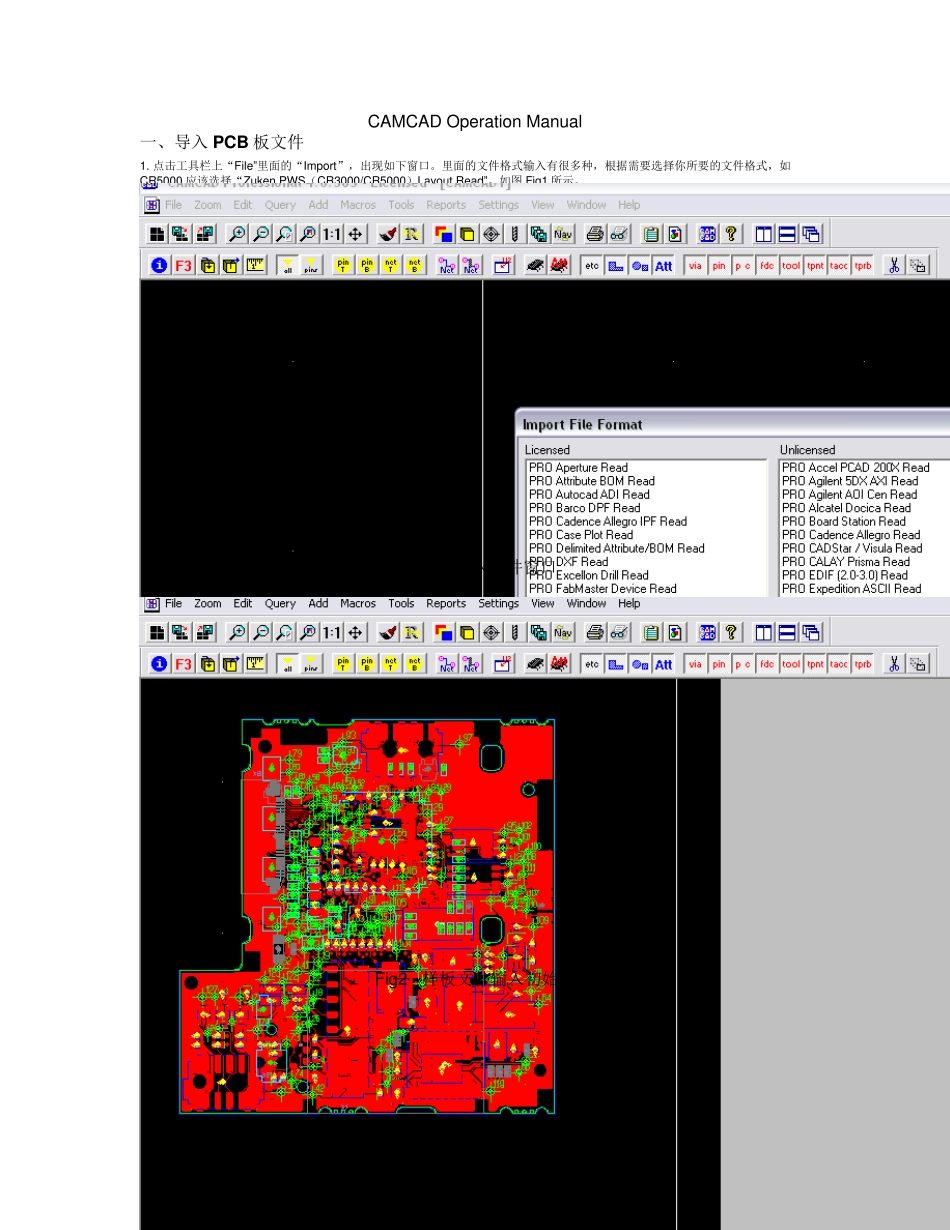The image size is (950, 1230).
Task: Click Zoom Out magnifier in PCB layout window
Action: pos(261,632)
